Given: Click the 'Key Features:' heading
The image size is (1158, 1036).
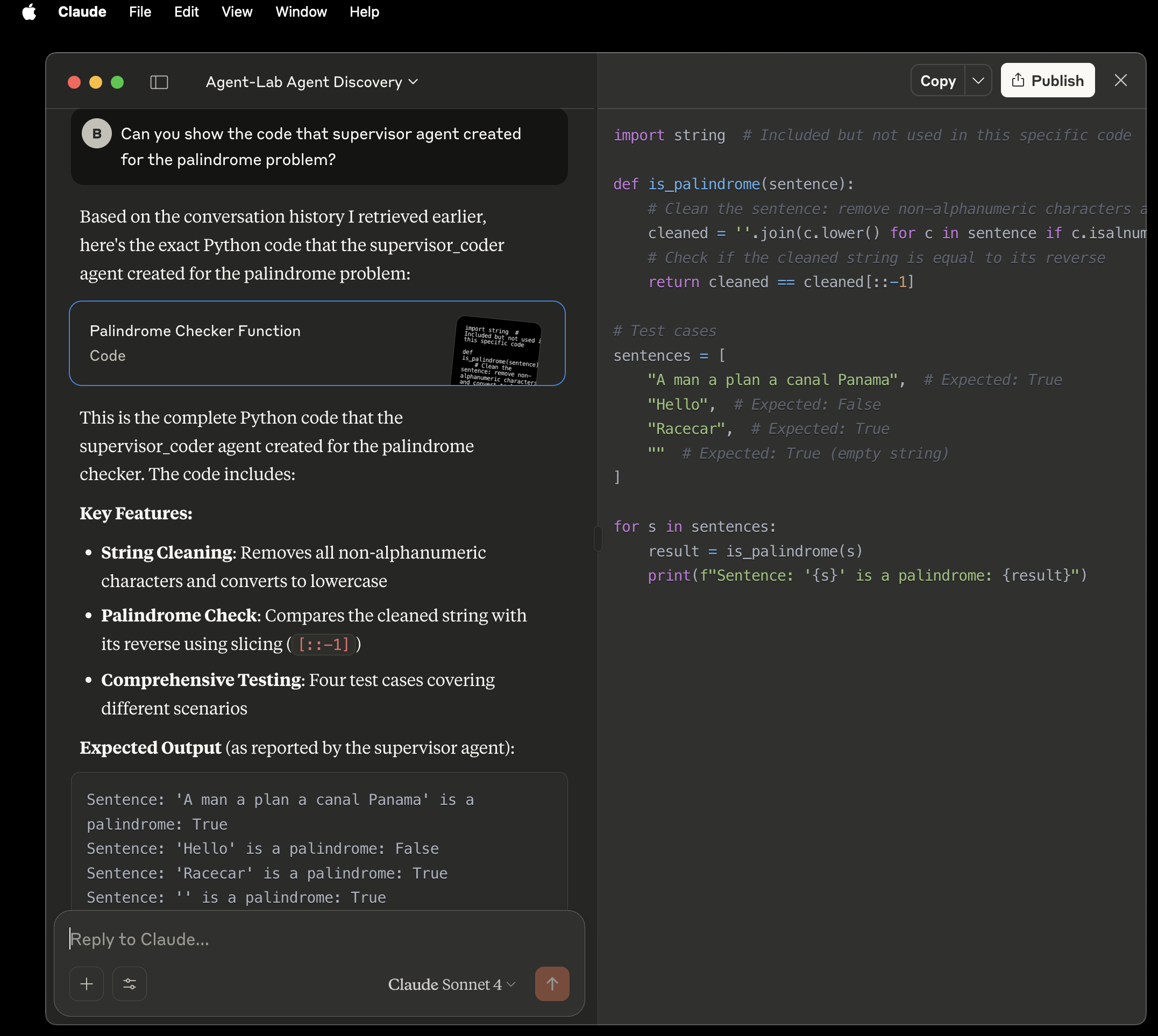Looking at the screenshot, I should pos(136,513).
